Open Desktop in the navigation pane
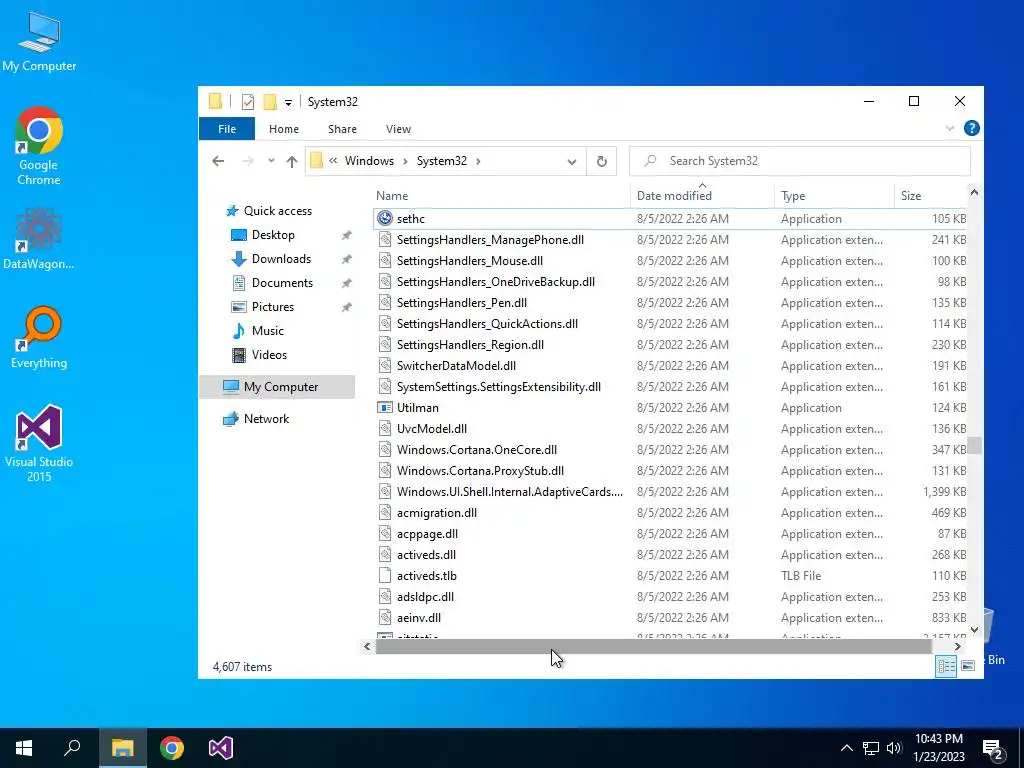 click(x=273, y=235)
